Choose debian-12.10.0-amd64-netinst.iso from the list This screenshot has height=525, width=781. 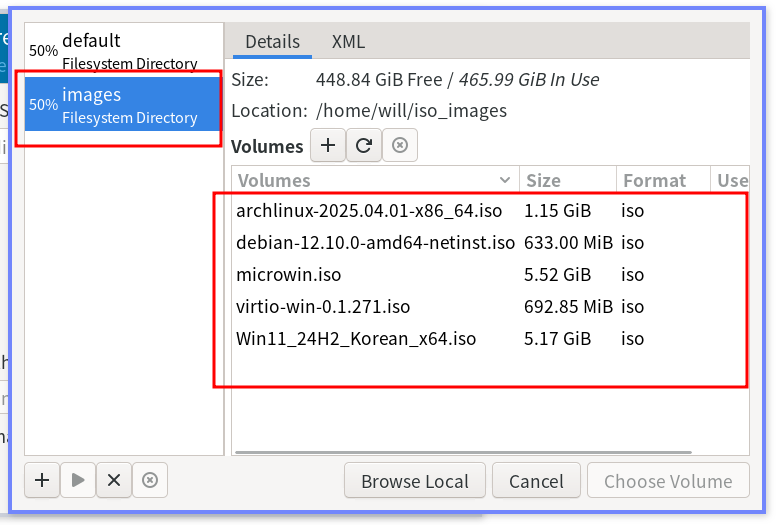pyautogui.click(x=375, y=243)
